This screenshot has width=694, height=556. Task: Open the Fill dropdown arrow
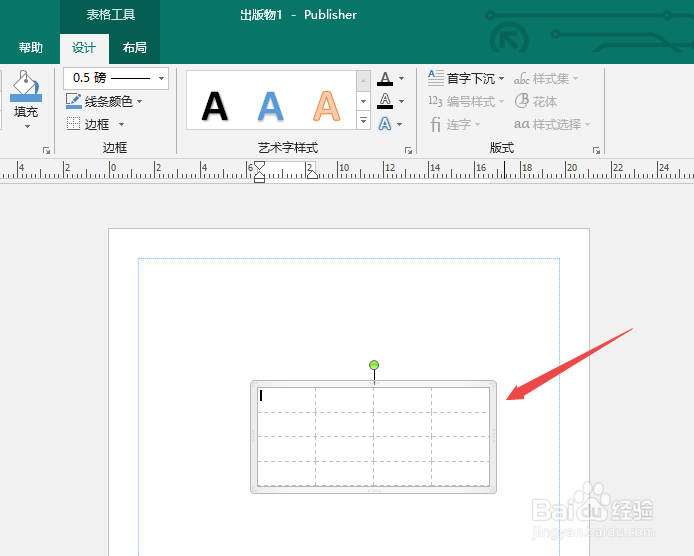(27, 127)
